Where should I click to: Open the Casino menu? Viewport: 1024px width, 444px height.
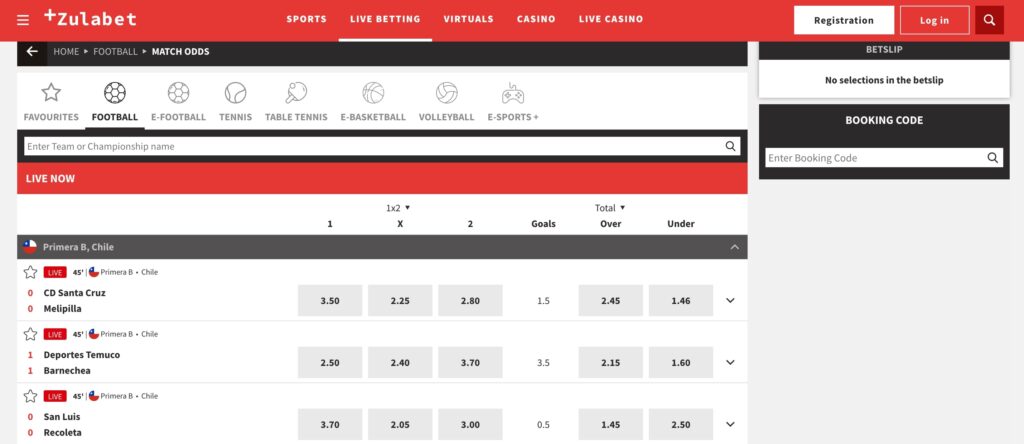tap(536, 19)
